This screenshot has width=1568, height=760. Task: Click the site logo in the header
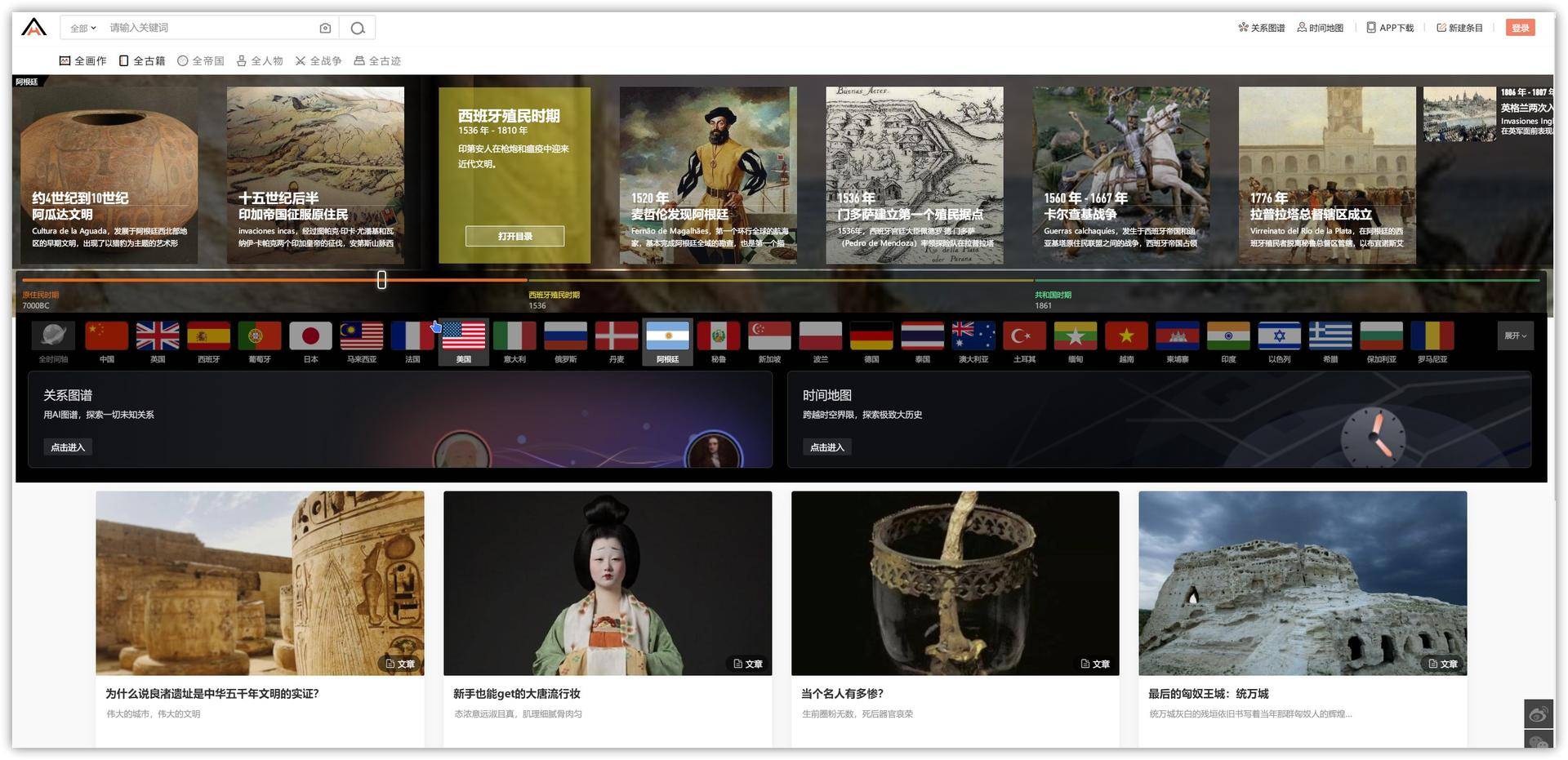click(33, 28)
